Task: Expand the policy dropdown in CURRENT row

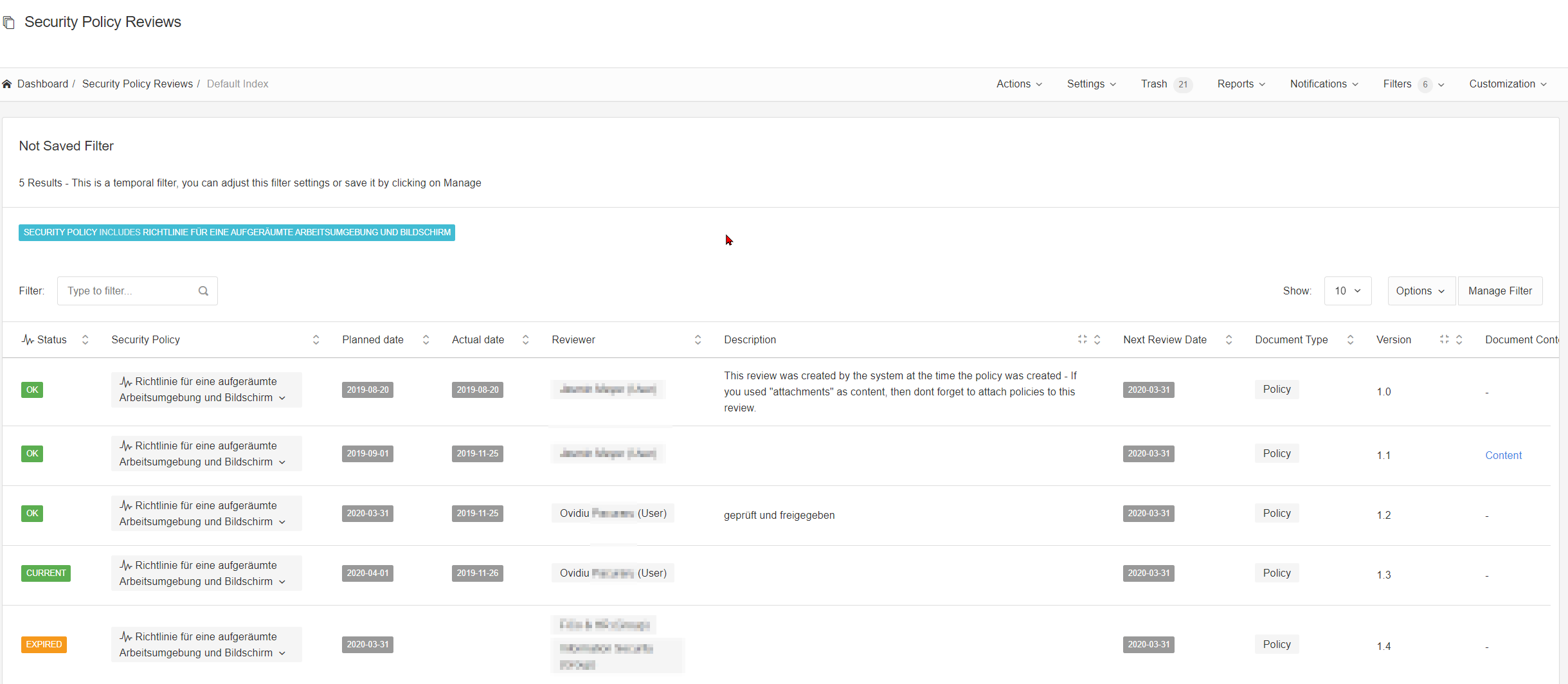Action: click(282, 582)
